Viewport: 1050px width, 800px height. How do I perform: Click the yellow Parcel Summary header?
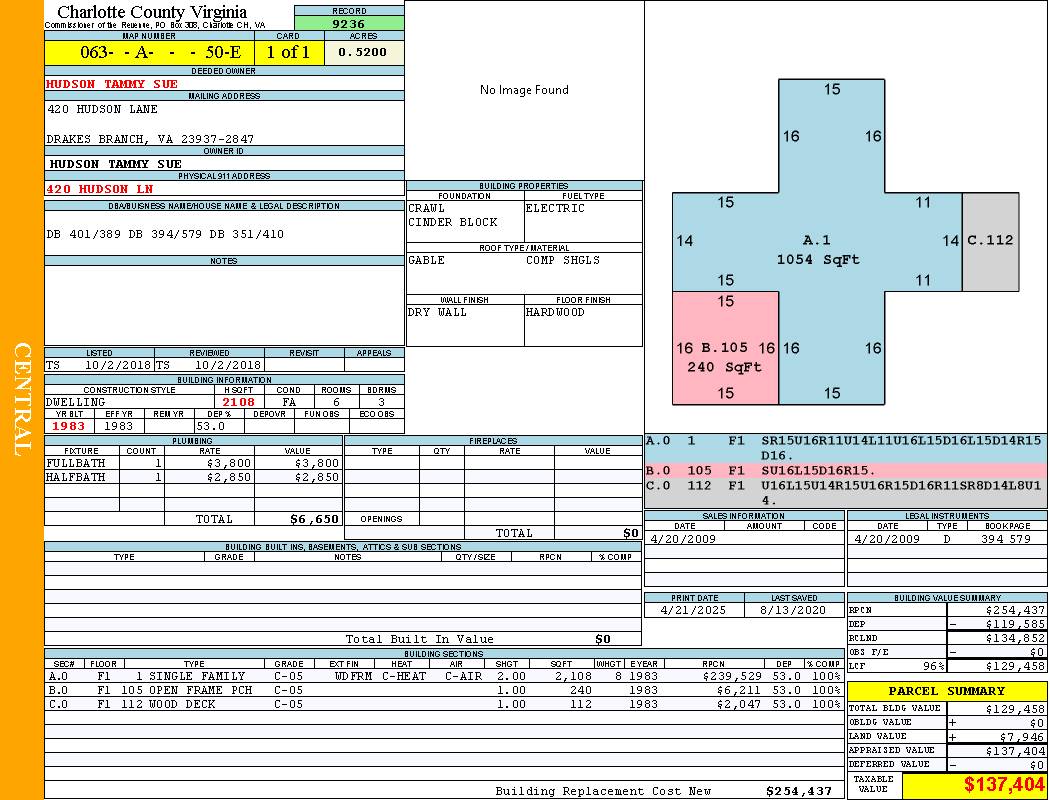(946, 691)
